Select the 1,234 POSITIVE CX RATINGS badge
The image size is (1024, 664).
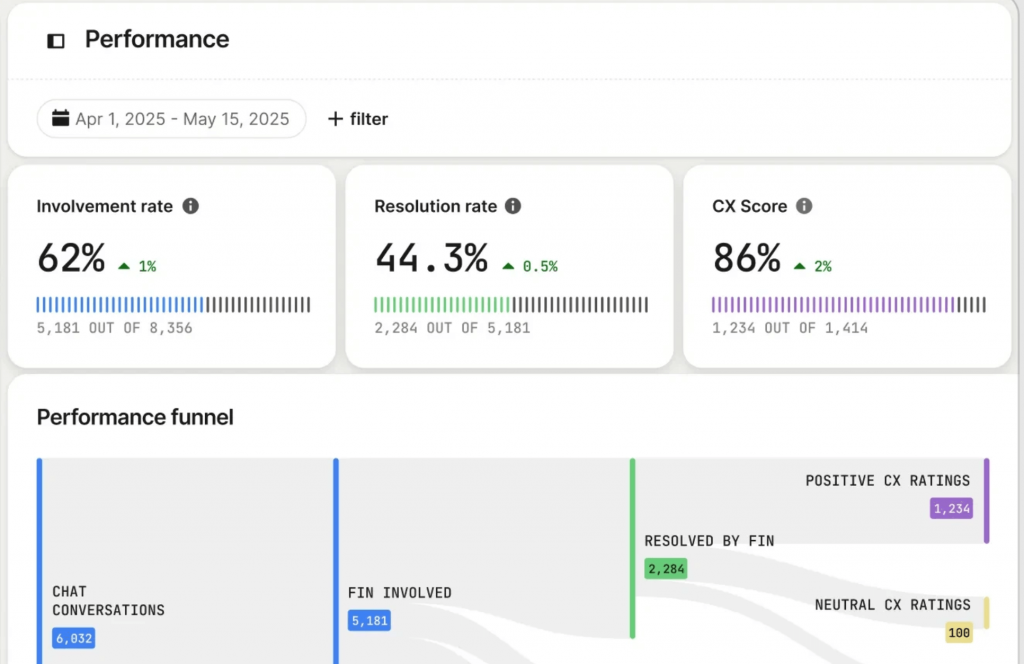point(950,508)
